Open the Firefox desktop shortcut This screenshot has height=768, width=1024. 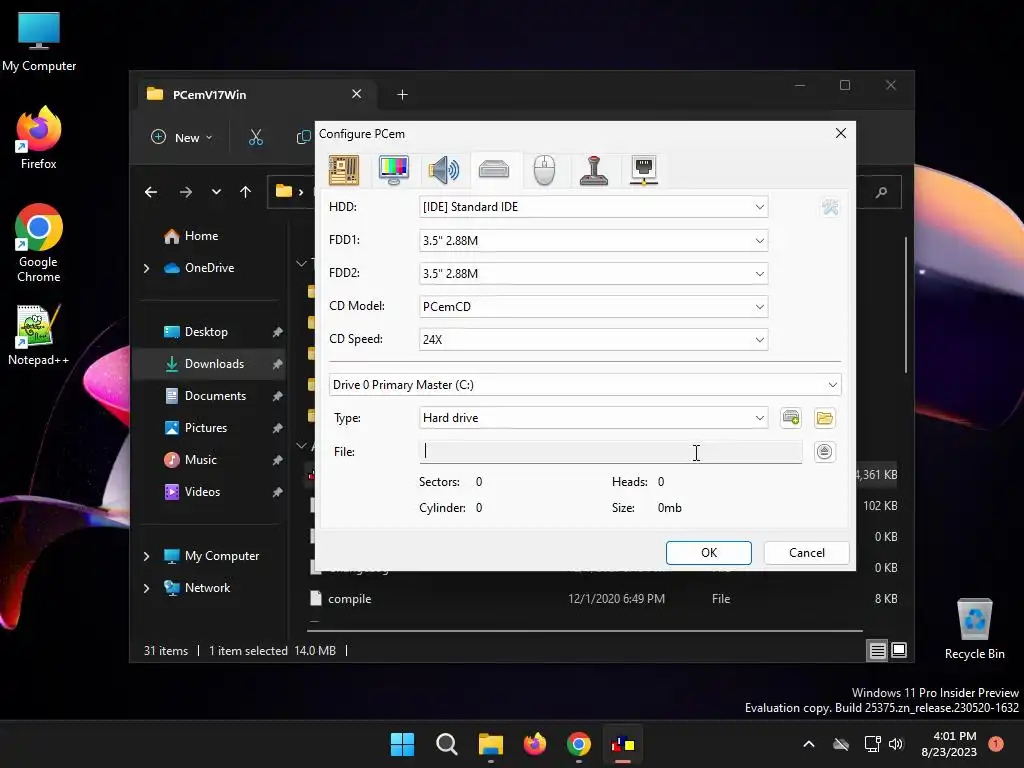pos(39,138)
